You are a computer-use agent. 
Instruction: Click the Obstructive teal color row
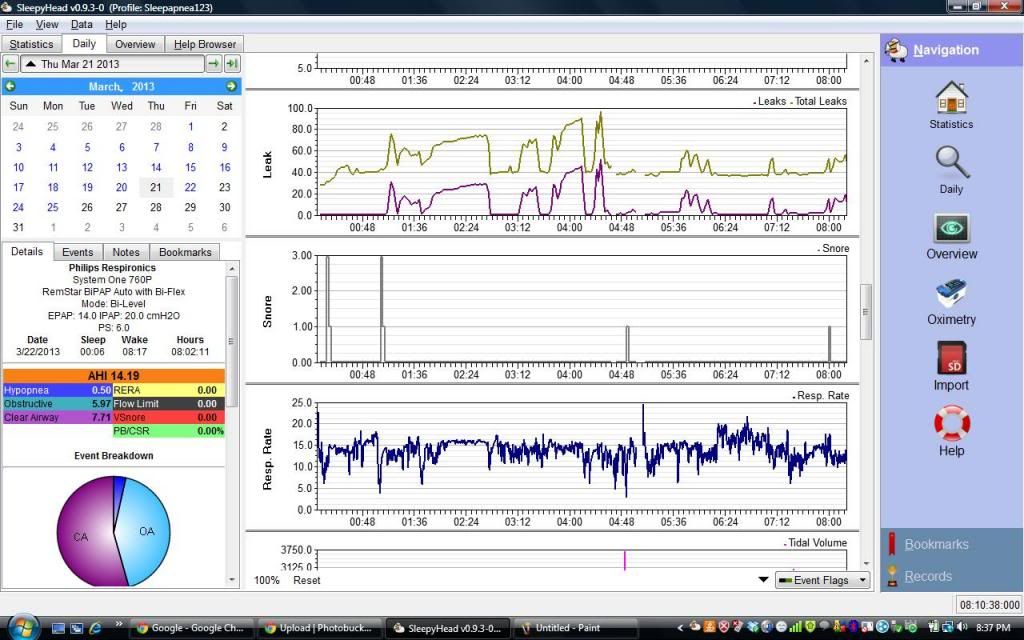57,404
